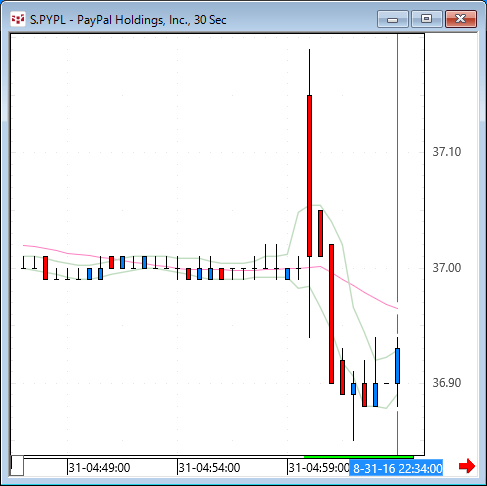Click the 31-04:54:00 time axis label
Screen dimensions: 487x486
[209, 468]
